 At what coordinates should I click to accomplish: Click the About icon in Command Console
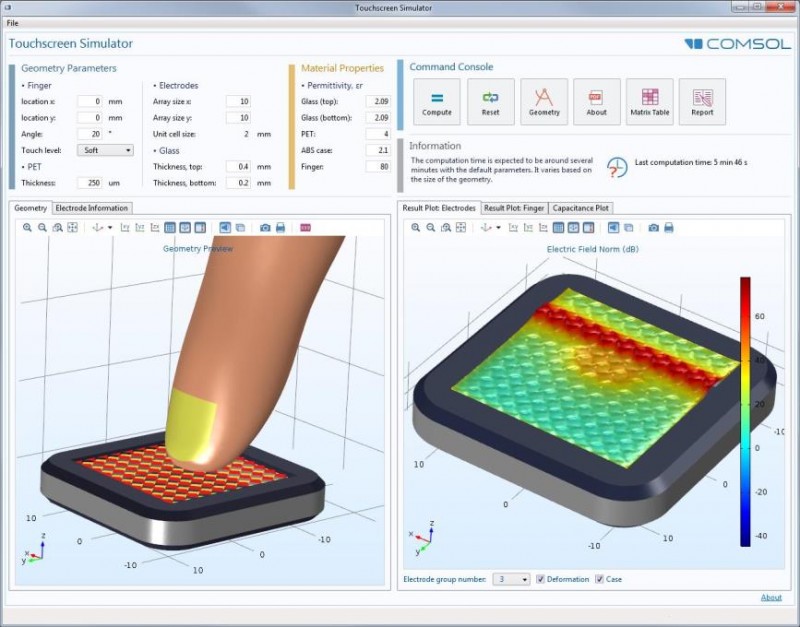(x=596, y=100)
